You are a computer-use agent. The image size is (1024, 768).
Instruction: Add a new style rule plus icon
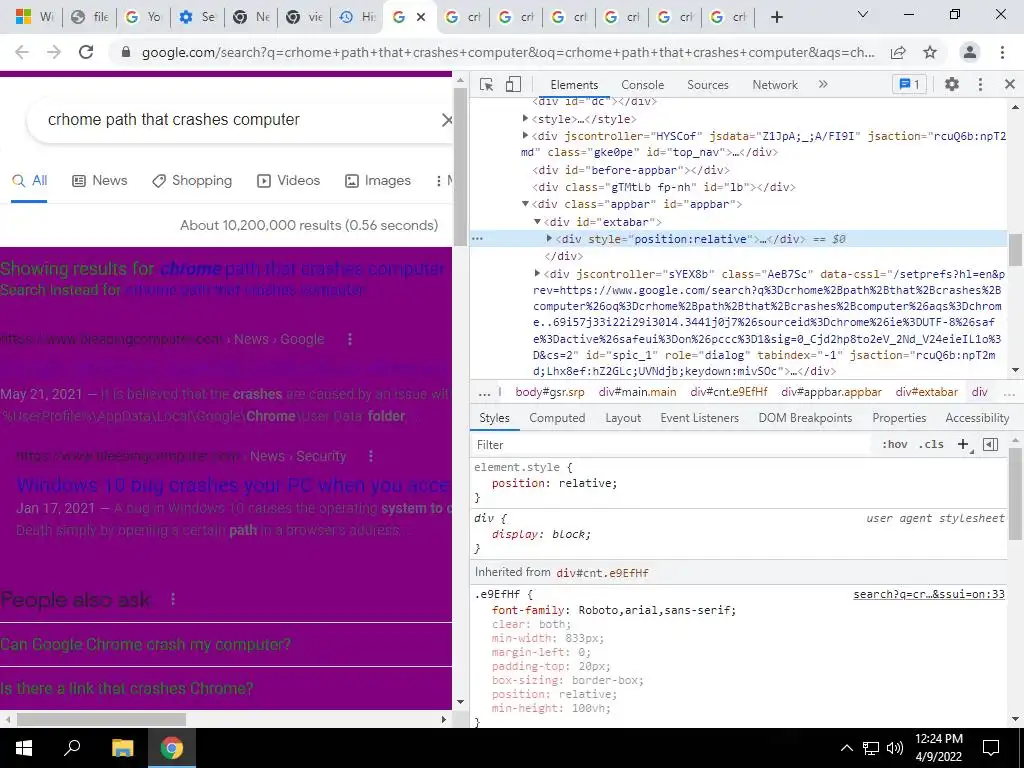coord(963,445)
